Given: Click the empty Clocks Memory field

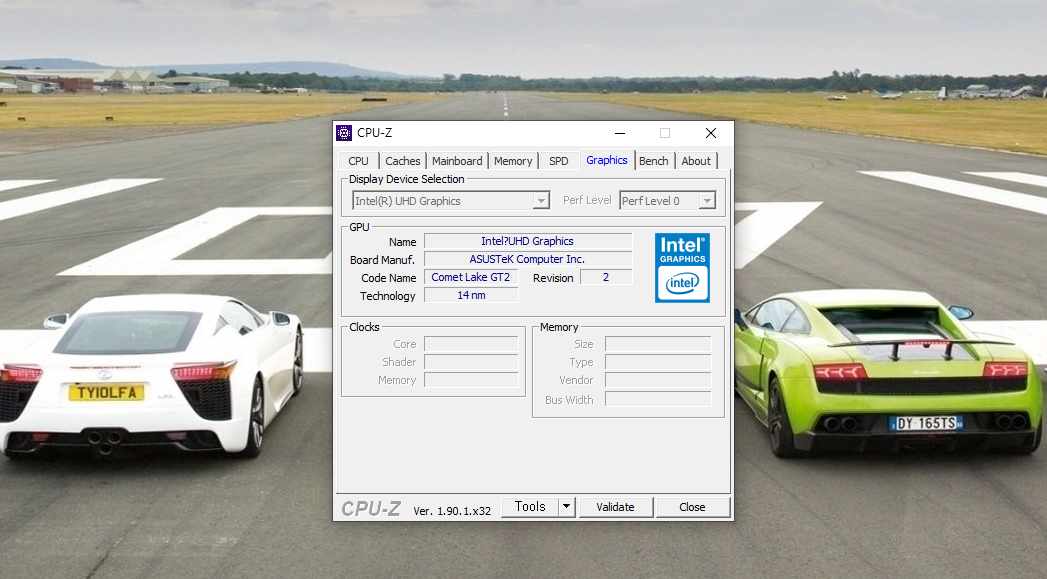Looking at the screenshot, I should (x=471, y=380).
